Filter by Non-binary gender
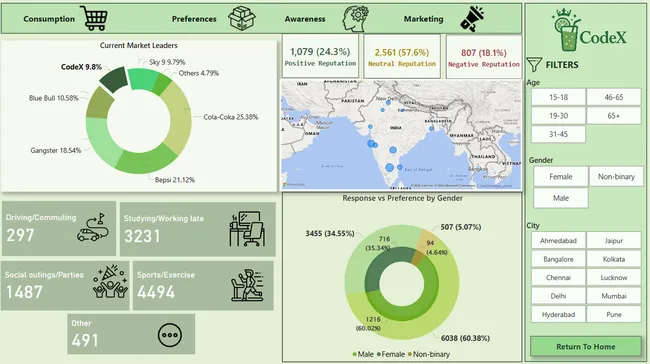This screenshot has width=650, height=364. pos(616,177)
